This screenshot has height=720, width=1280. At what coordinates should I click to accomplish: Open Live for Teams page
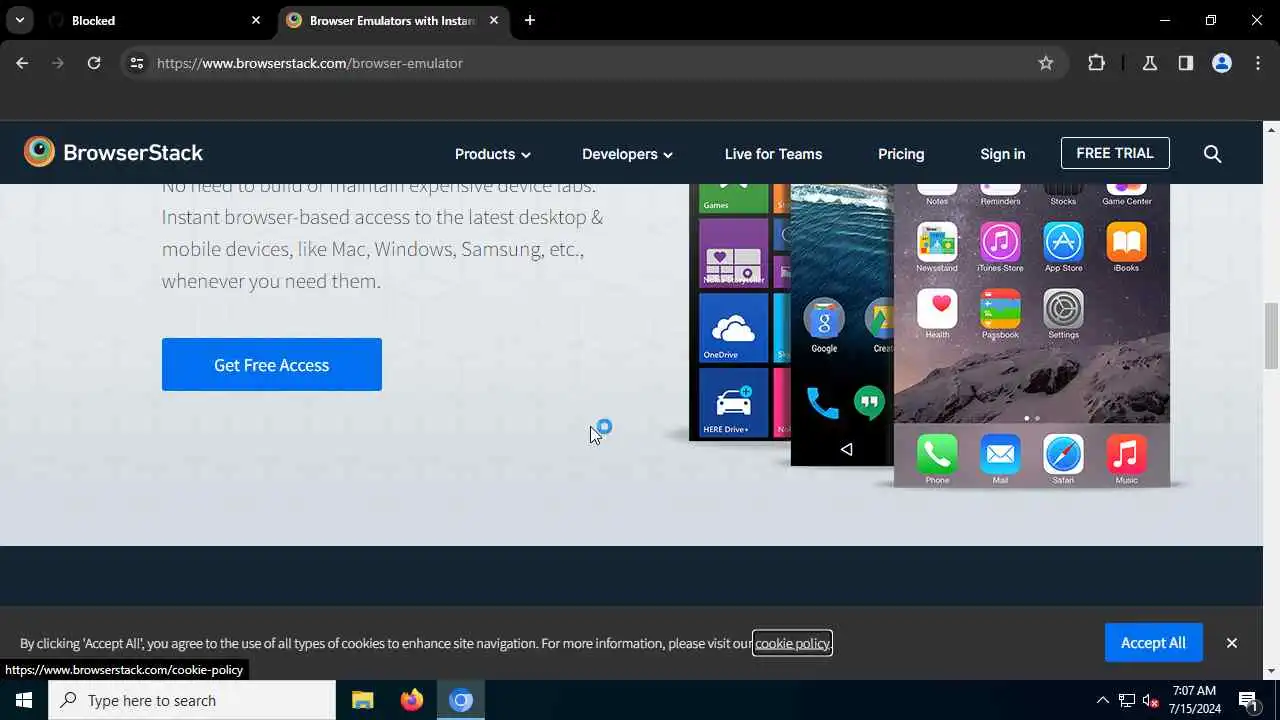click(x=773, y=154)
